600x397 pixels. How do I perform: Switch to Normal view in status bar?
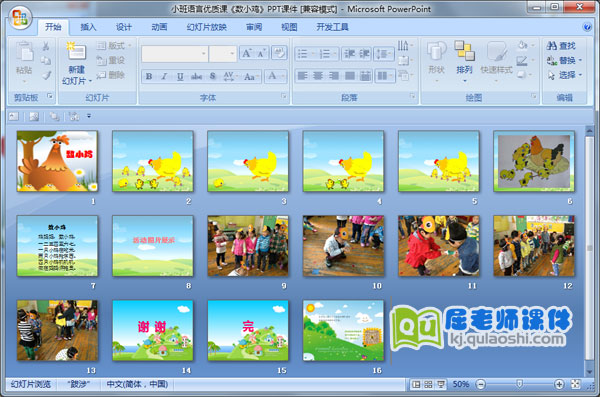416,384
